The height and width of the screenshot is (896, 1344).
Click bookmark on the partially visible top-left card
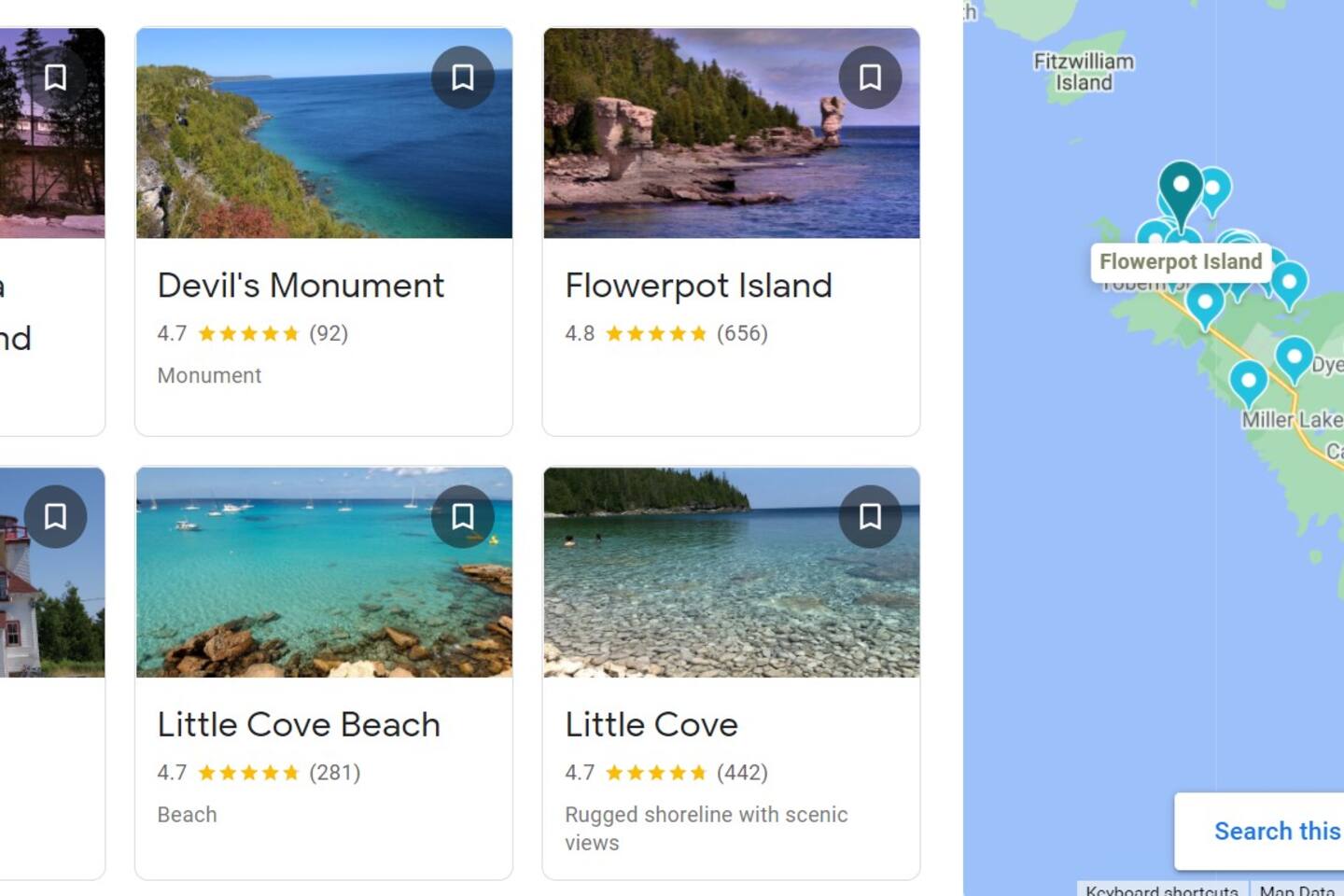click(x=56, y=77)
